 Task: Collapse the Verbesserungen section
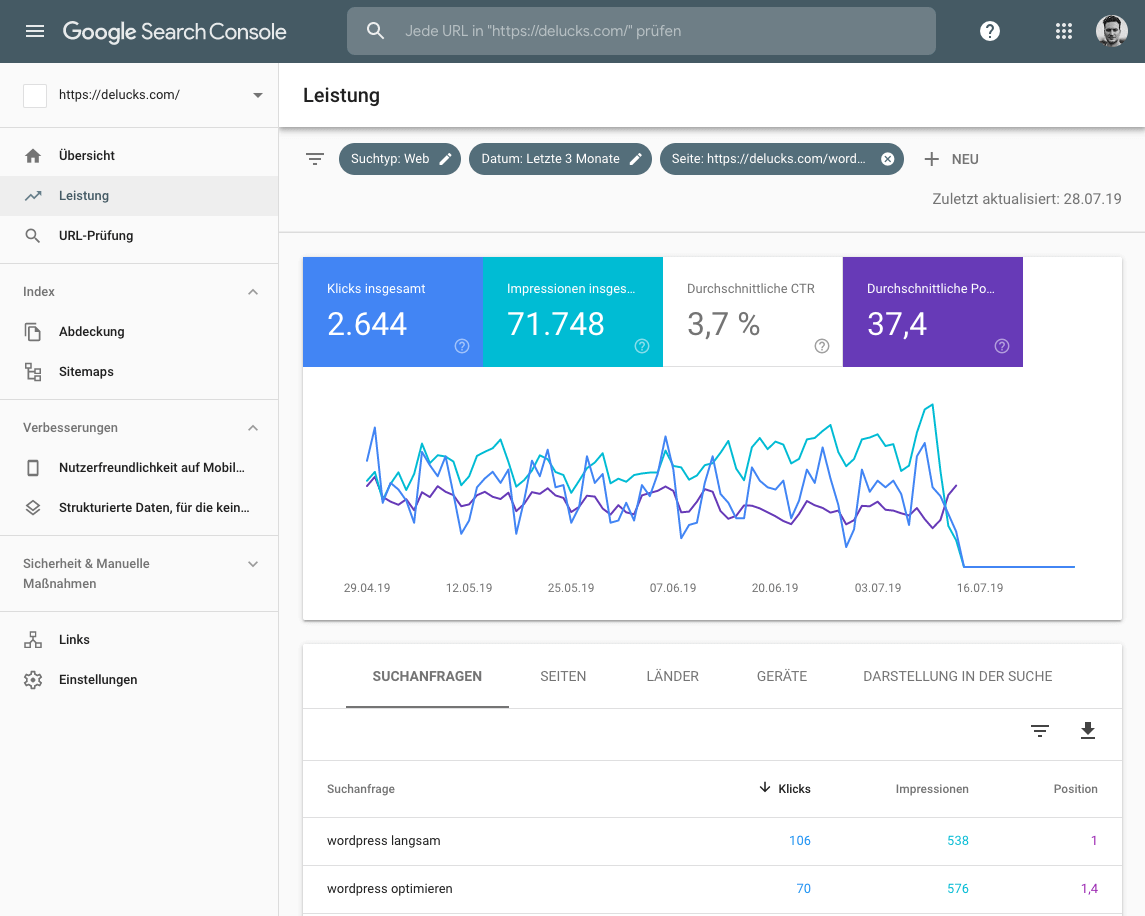(253, 428)
